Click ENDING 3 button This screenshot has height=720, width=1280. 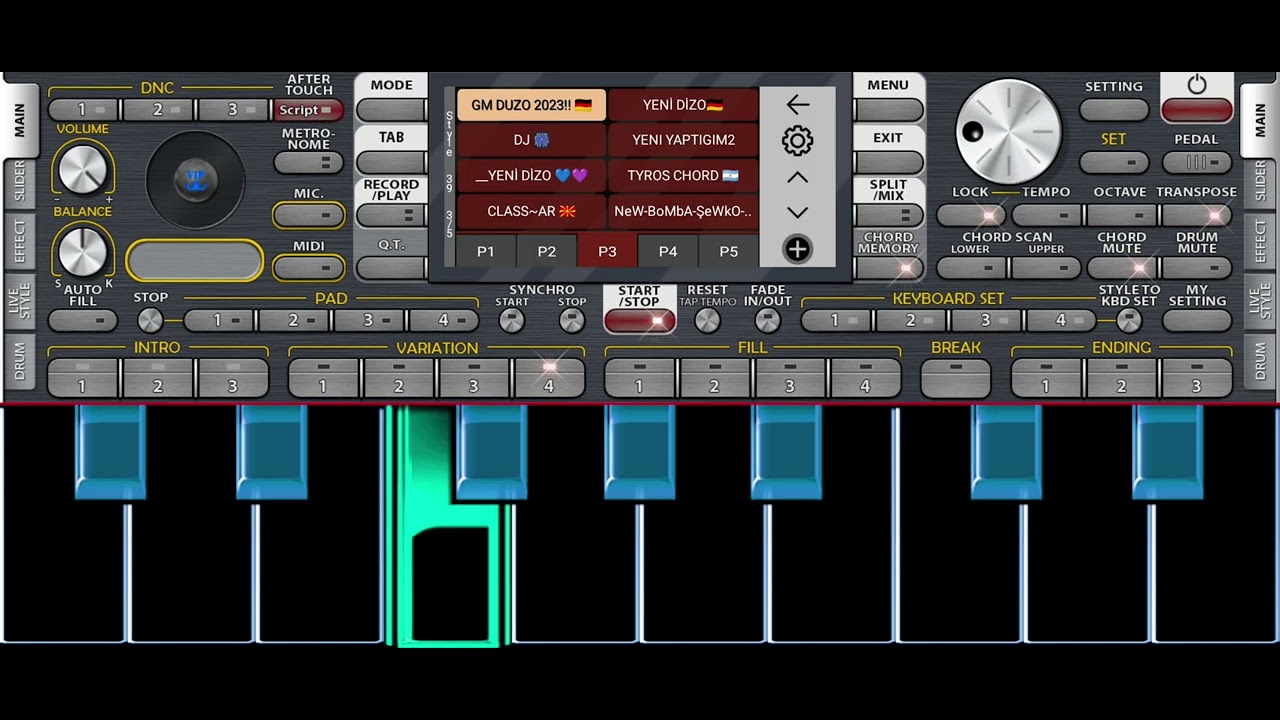click(x=1196, y=378)
